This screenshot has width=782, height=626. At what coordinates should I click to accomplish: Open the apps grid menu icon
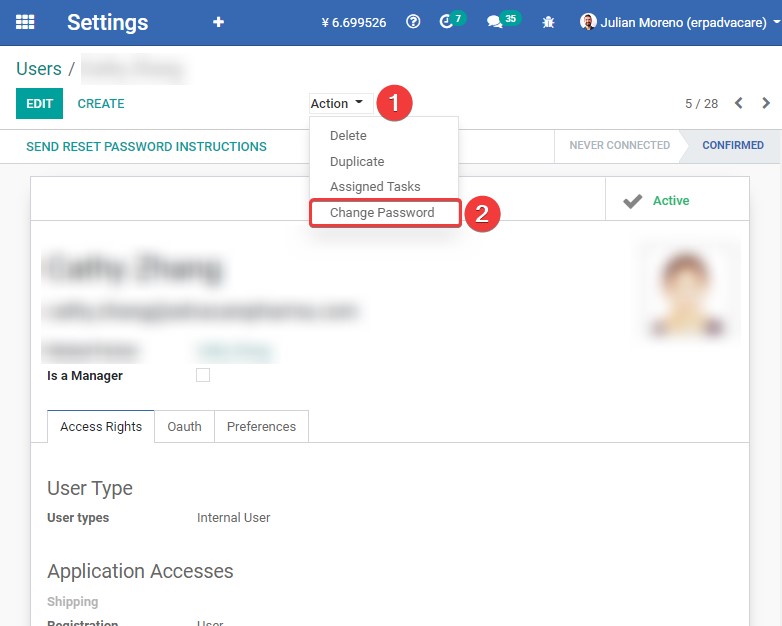[x=25, y=22]
